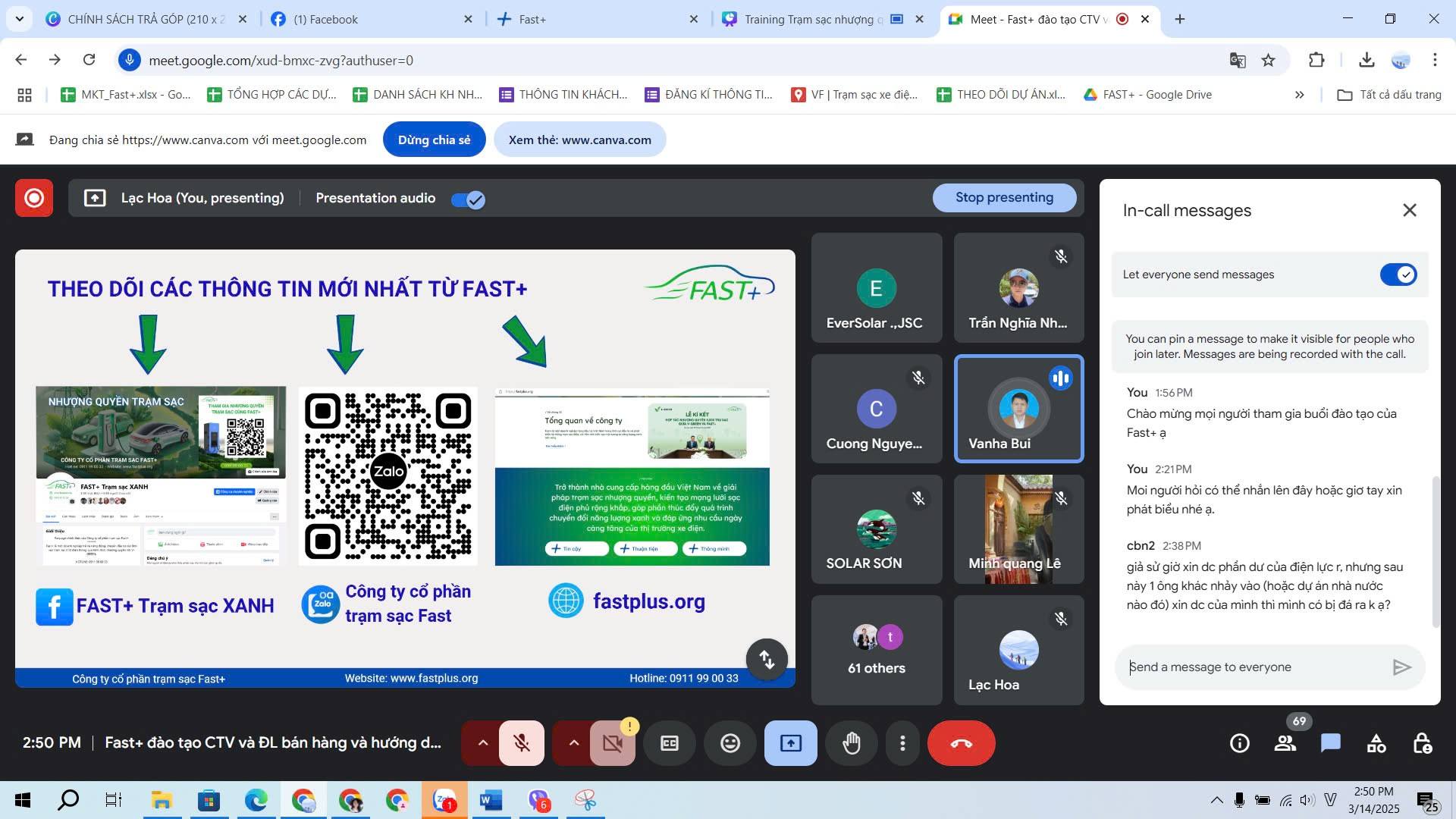Select Trần Nghĩa Nh... participant tile
1456x819 pixels.
[x=1018, y=287]
